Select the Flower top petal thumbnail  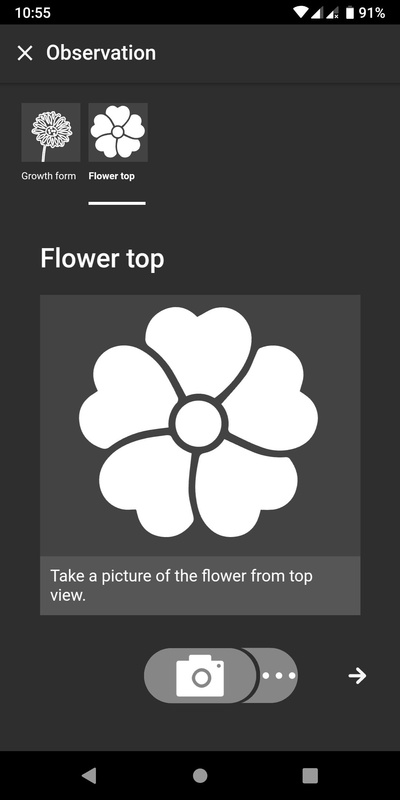[118, 132]
